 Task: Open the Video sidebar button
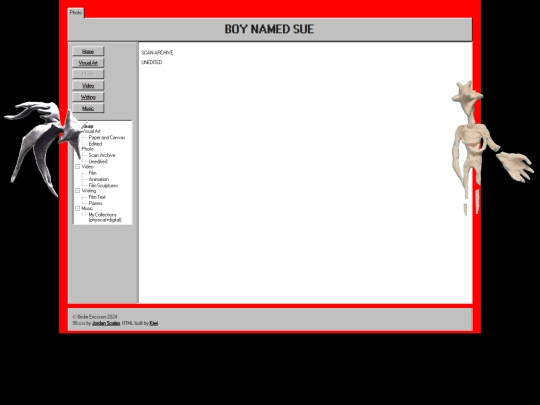[88, 85]
